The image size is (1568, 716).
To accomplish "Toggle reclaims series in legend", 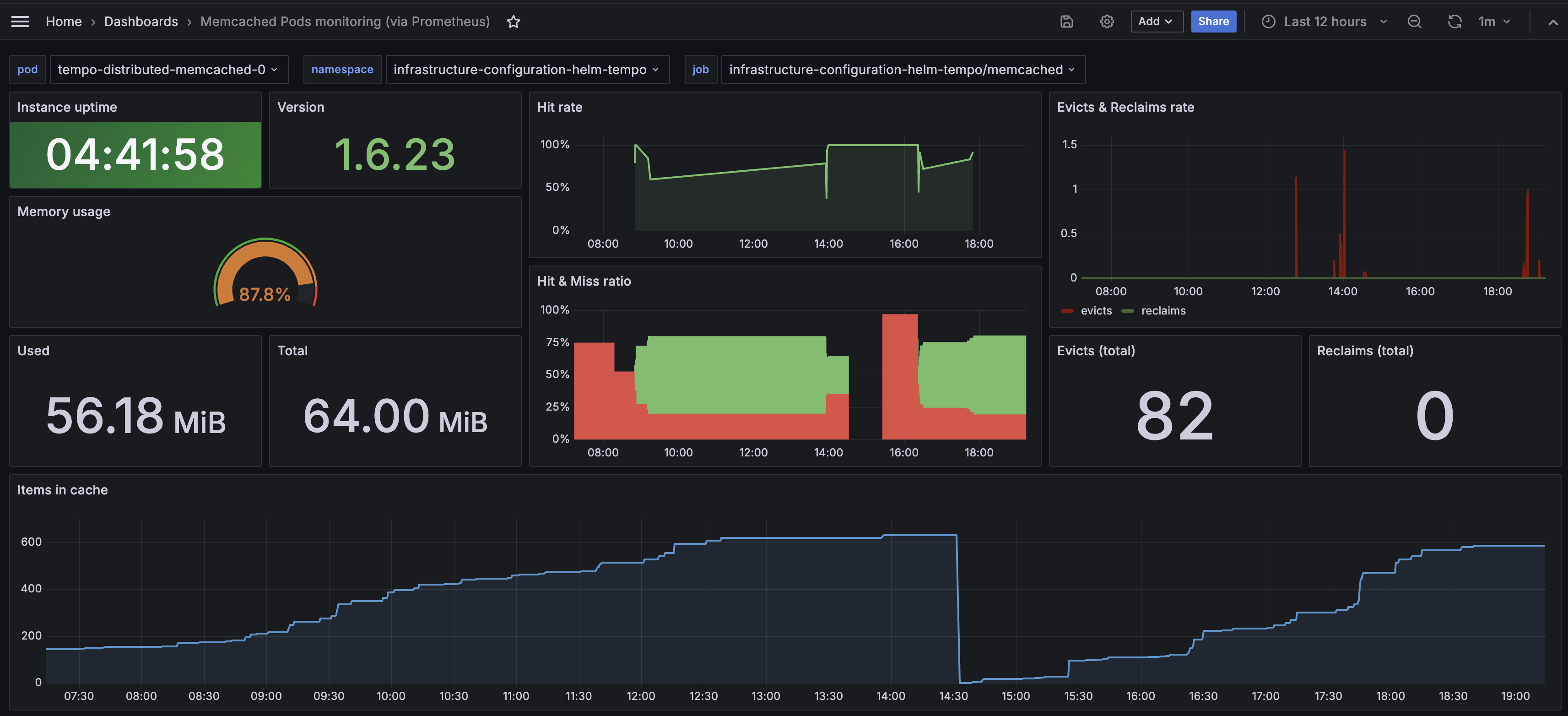I will (1162, 310).
